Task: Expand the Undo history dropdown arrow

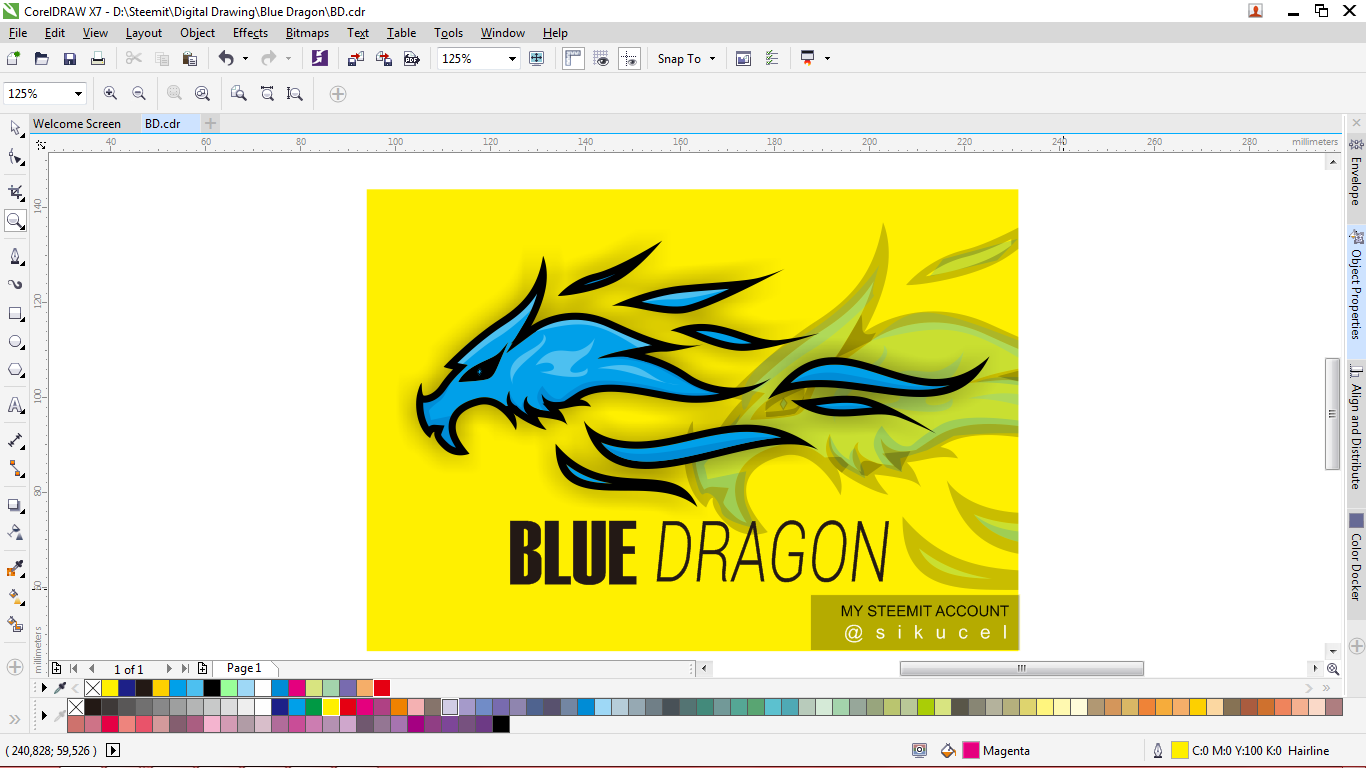Action: click(x=245, y=59)
